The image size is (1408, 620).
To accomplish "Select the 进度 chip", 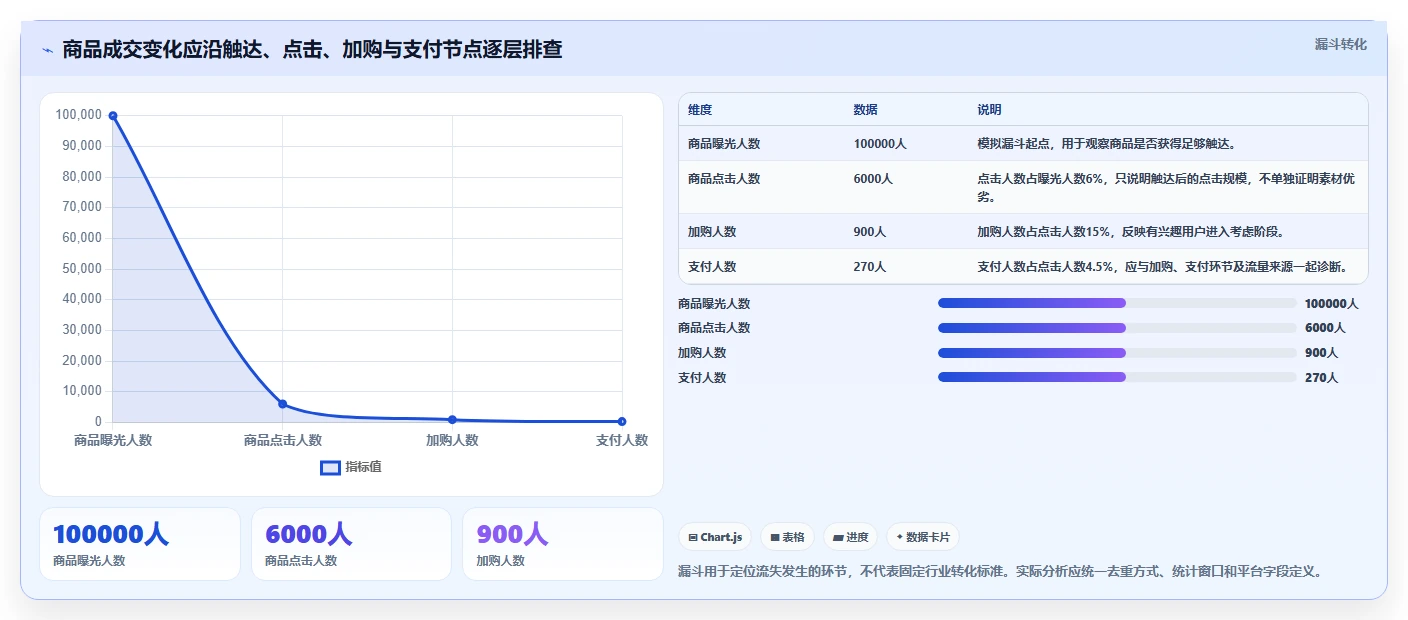I will point(850,537).
